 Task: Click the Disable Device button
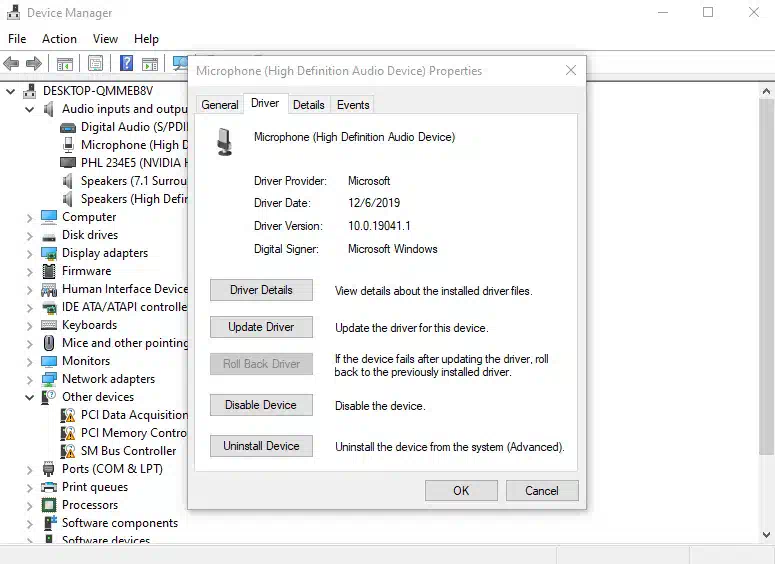[261, 405]
